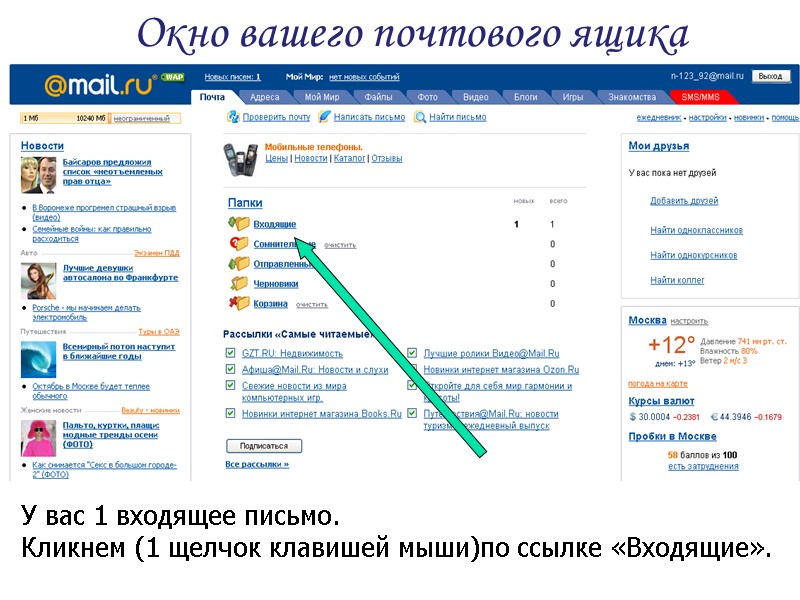Toggle Лучшие ролики Видео@Mail.Ru checkbox
800x600 pixels.
412,353
